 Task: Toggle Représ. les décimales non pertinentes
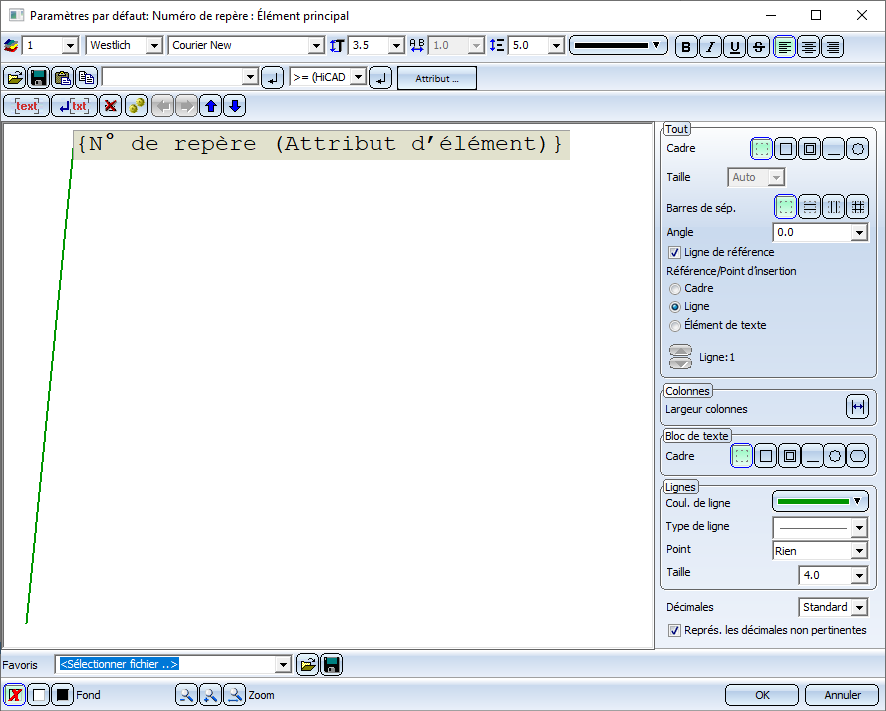click(675, 630)
